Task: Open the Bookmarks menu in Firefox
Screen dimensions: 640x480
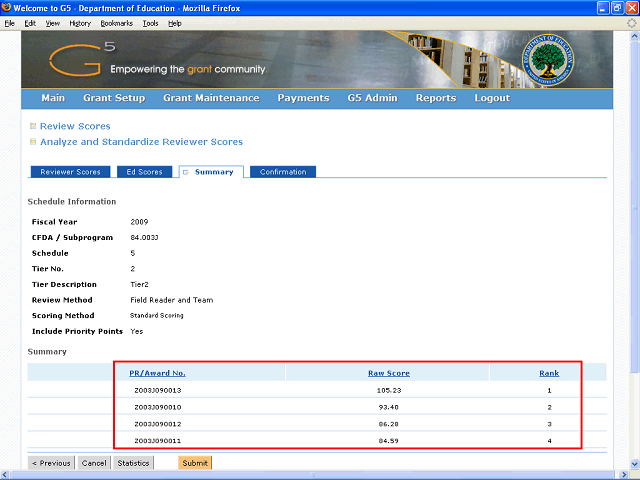Action: tap(116, 23)
